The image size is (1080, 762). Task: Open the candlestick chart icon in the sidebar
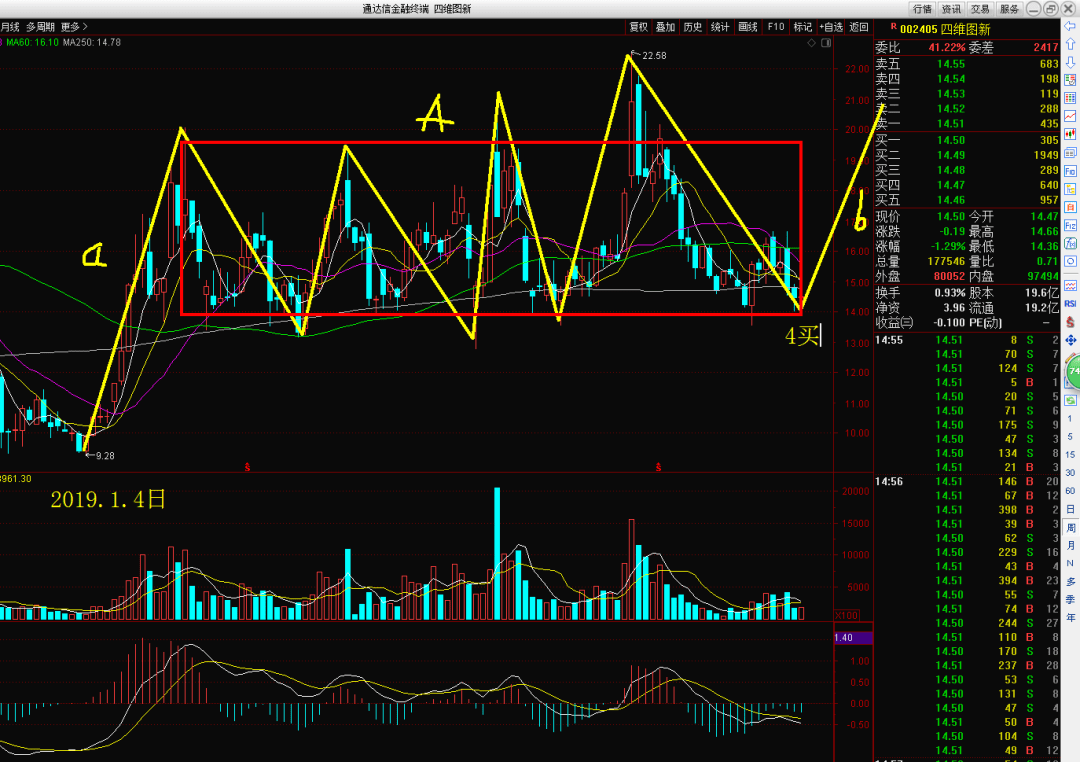[1070, 134]
